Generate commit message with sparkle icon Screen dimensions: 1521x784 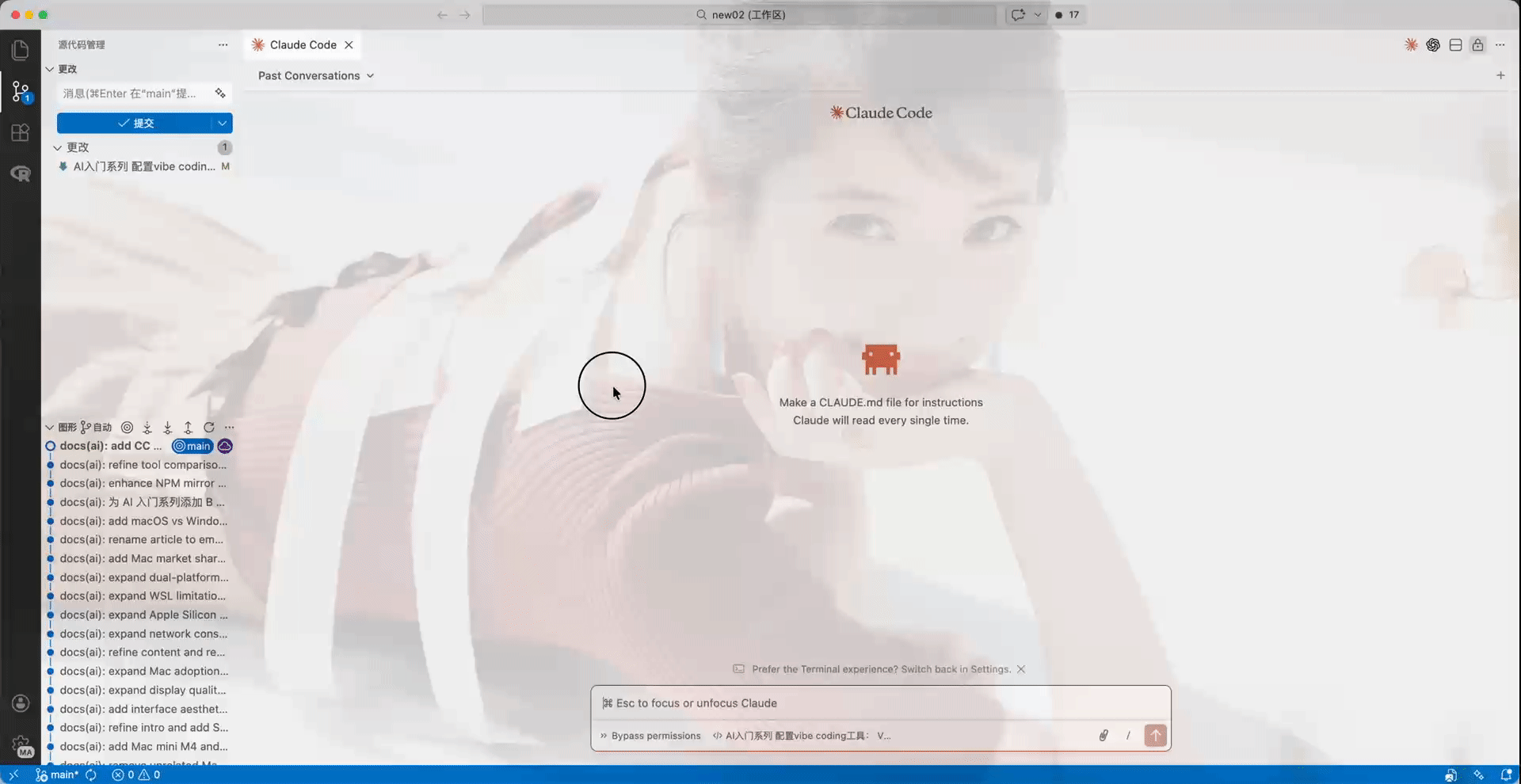pos(220,93)
